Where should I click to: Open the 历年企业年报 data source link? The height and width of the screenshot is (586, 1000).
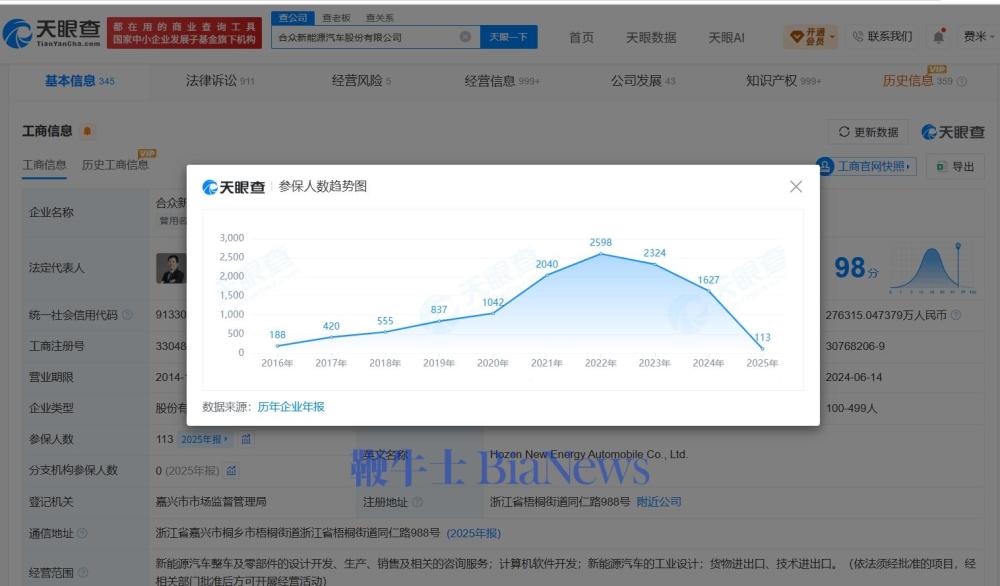click(291, 407)
